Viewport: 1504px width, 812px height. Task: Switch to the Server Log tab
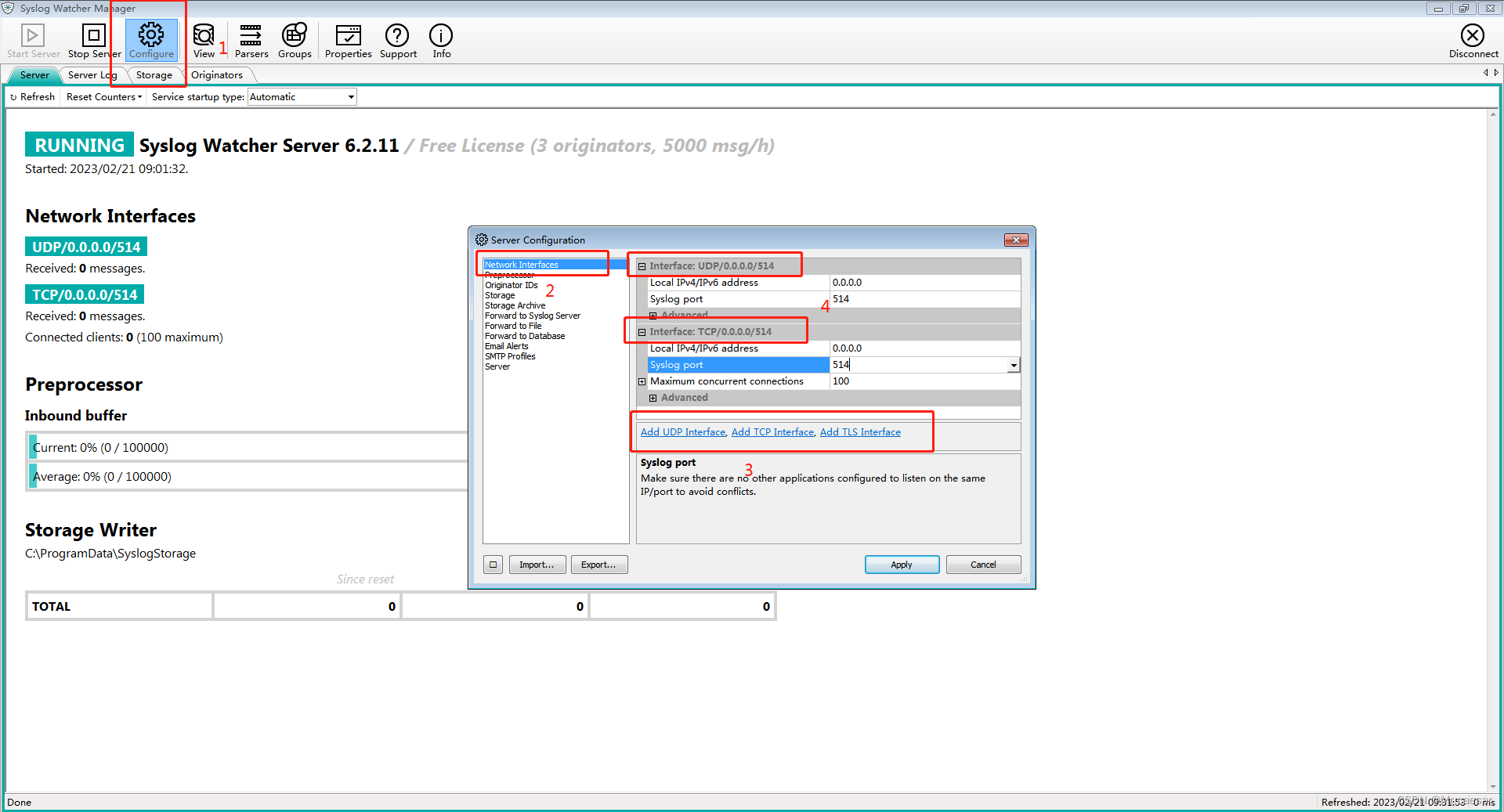[x=92, y=74]
